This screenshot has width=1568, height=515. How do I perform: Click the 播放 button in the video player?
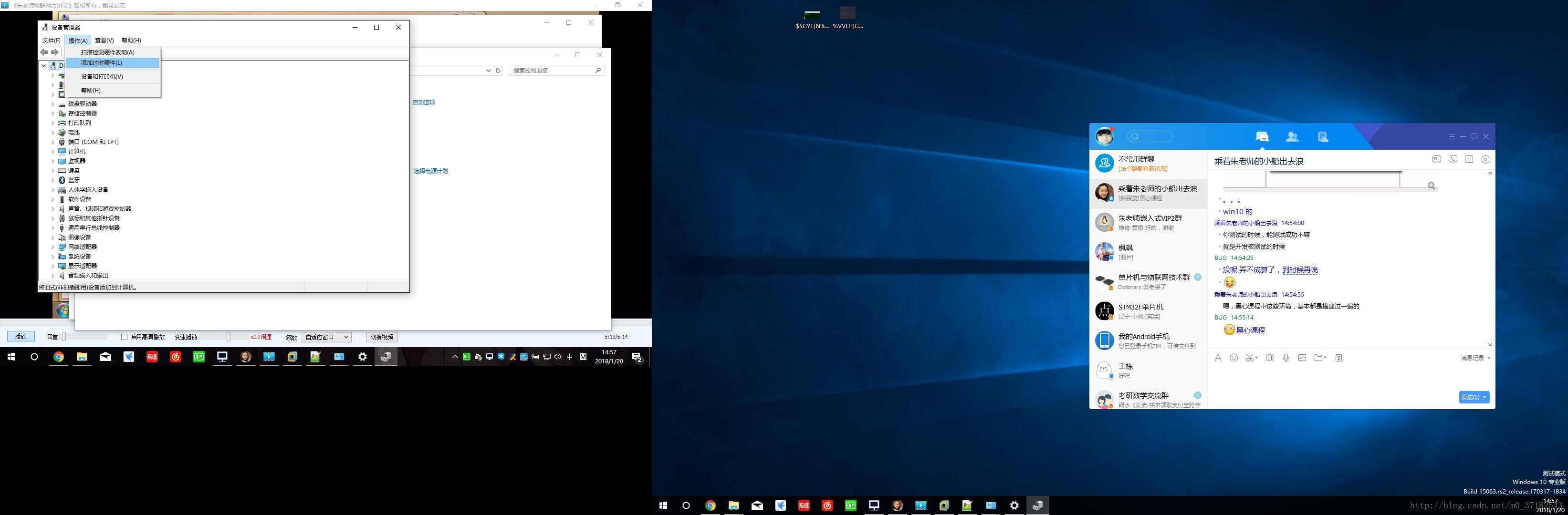click(x=21, y=337)
